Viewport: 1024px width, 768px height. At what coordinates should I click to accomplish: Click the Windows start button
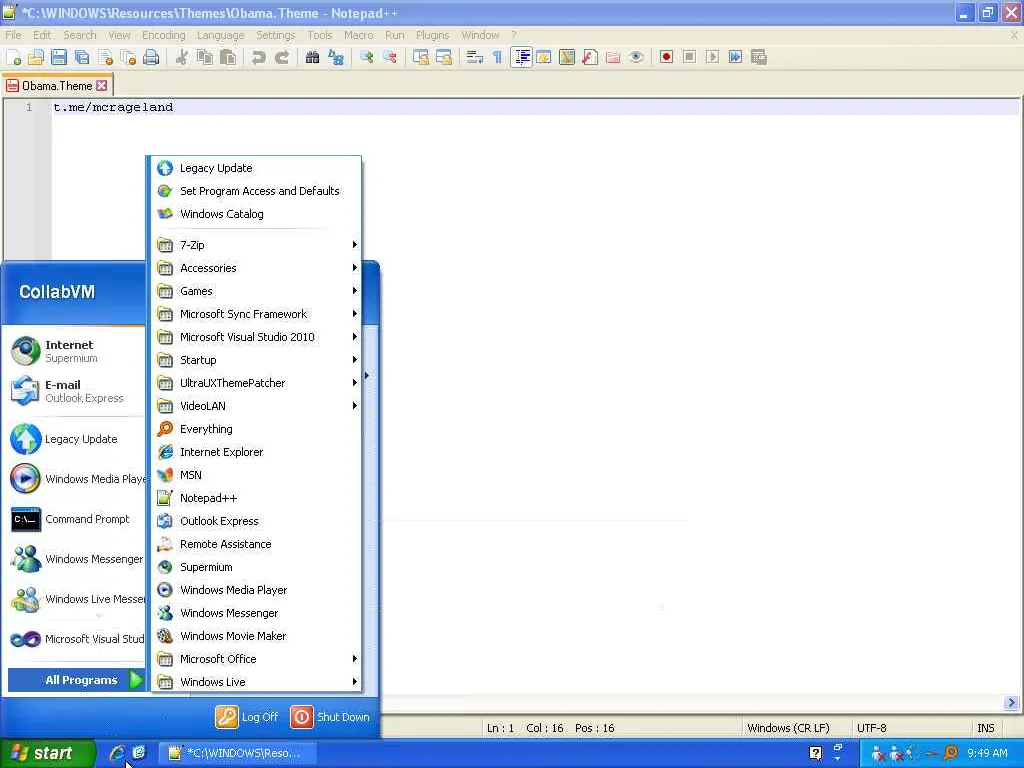pyautogui.click(x=47, y=753)
